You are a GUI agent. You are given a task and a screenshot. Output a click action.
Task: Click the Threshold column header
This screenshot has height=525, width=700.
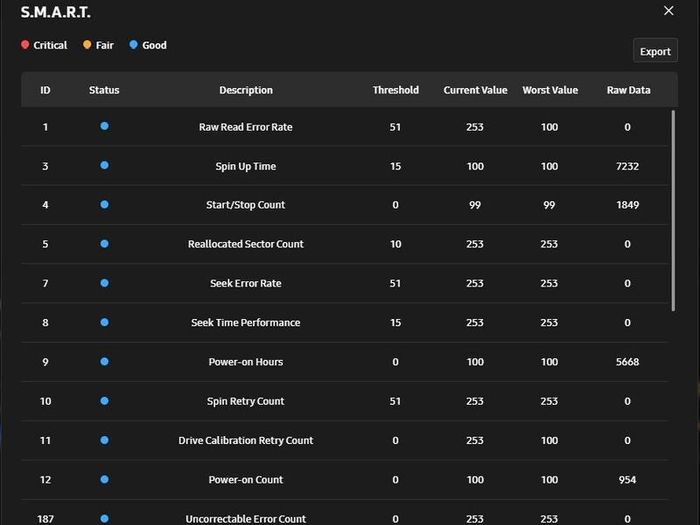pos(396,90)
